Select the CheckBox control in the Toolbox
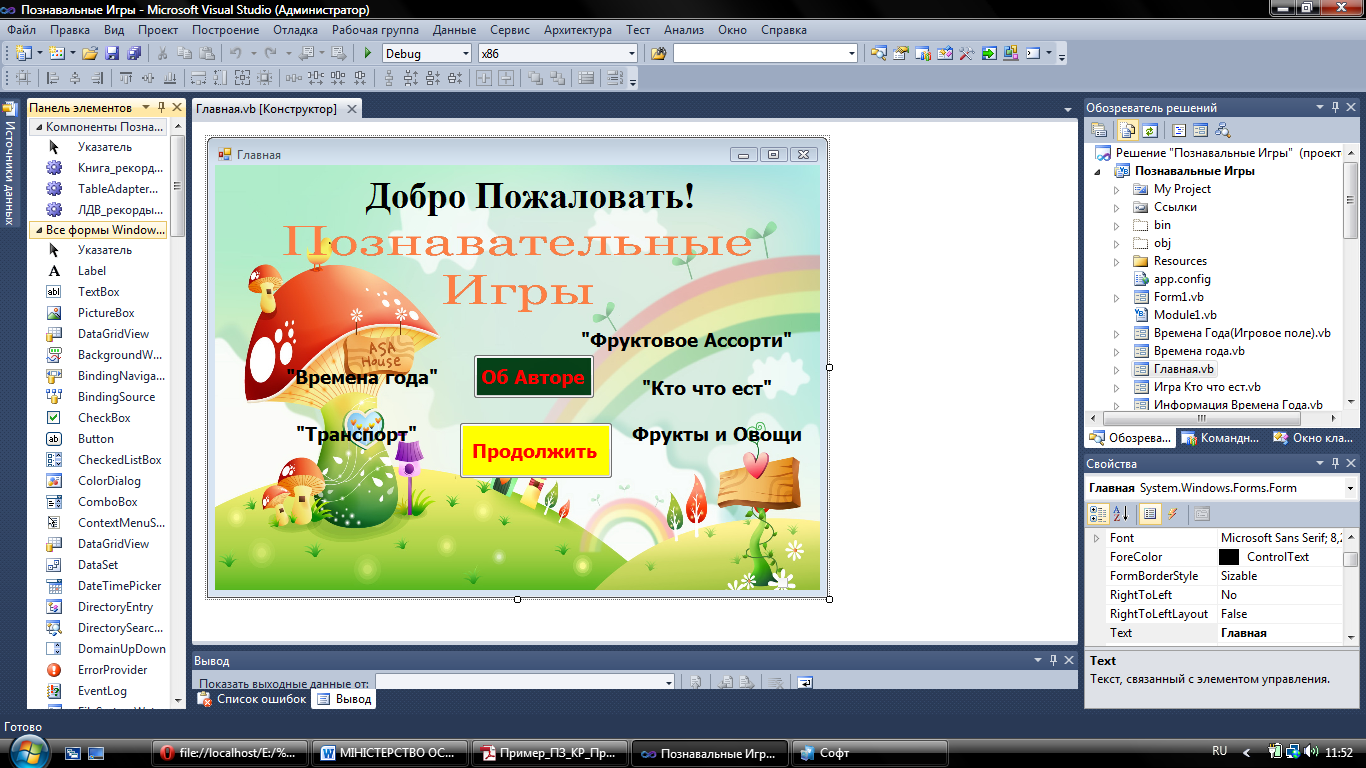This screenshot has width=1366, height=768. pyautogui.click(x=98, y=418)
